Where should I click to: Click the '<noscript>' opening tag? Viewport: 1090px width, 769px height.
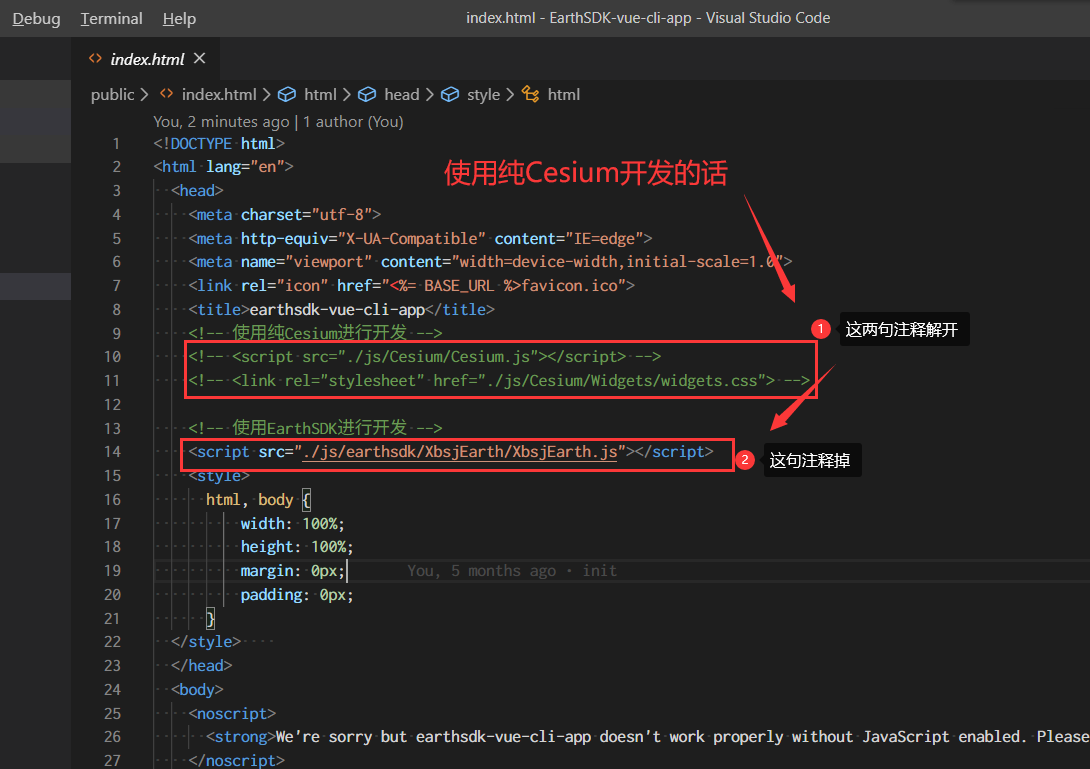pyautogui.click(x=232, y=714)
